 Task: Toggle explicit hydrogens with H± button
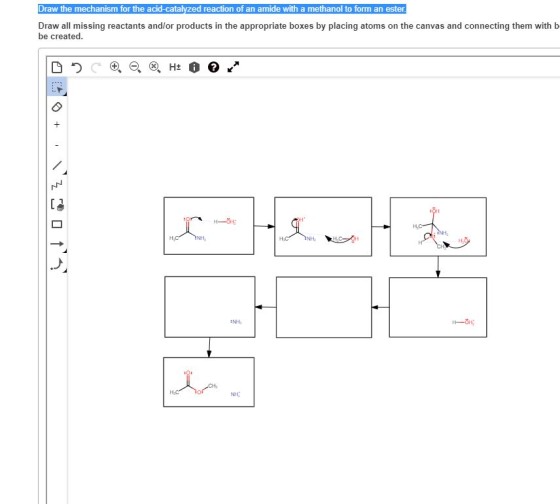pos(175,67)
